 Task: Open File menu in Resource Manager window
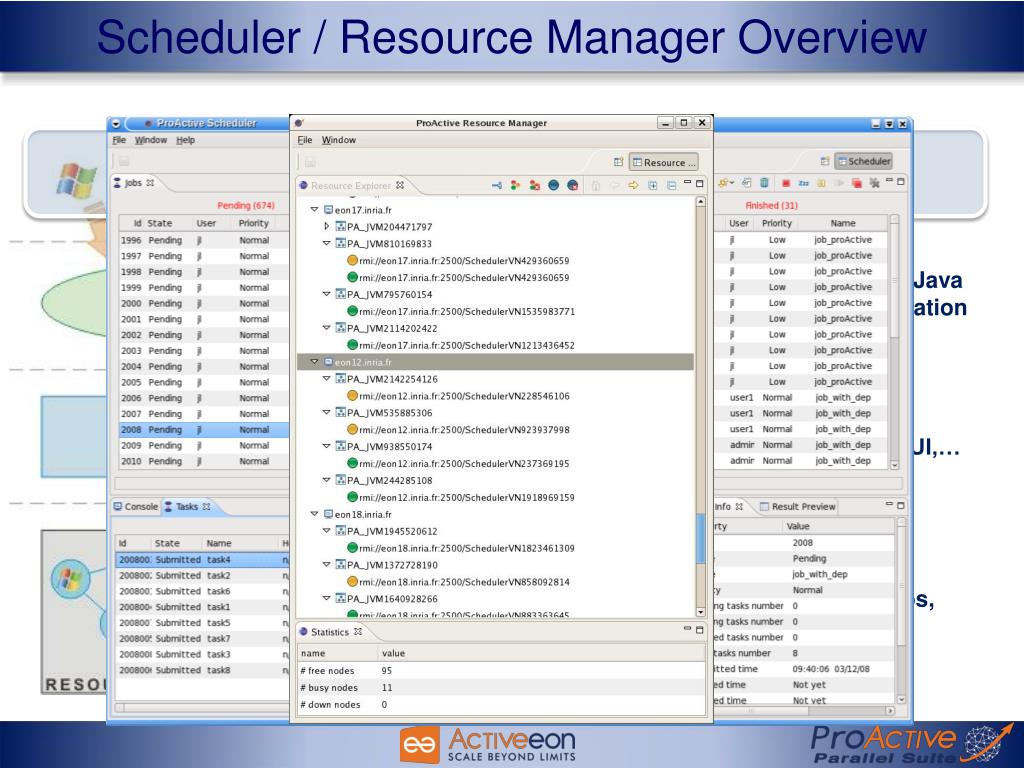pyautogui.click(x=305, y=140)
